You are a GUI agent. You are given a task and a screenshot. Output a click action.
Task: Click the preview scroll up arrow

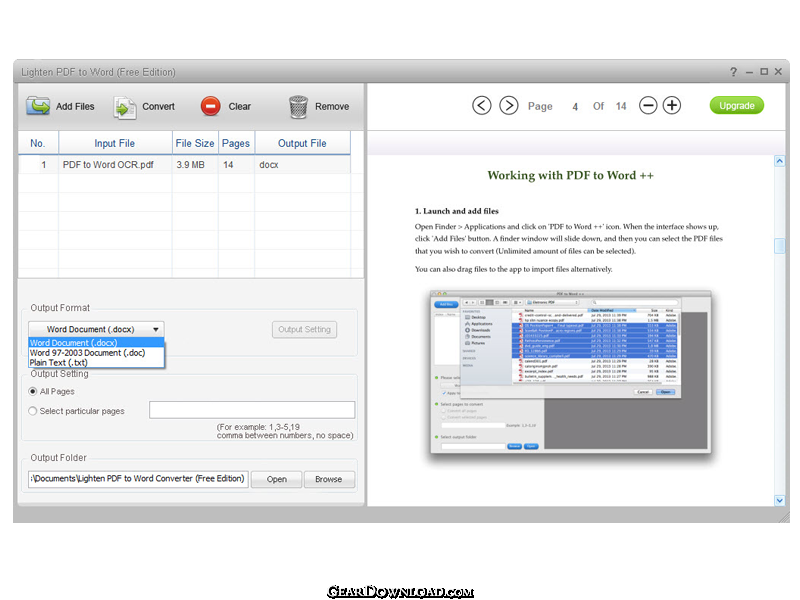coord(780,161)
